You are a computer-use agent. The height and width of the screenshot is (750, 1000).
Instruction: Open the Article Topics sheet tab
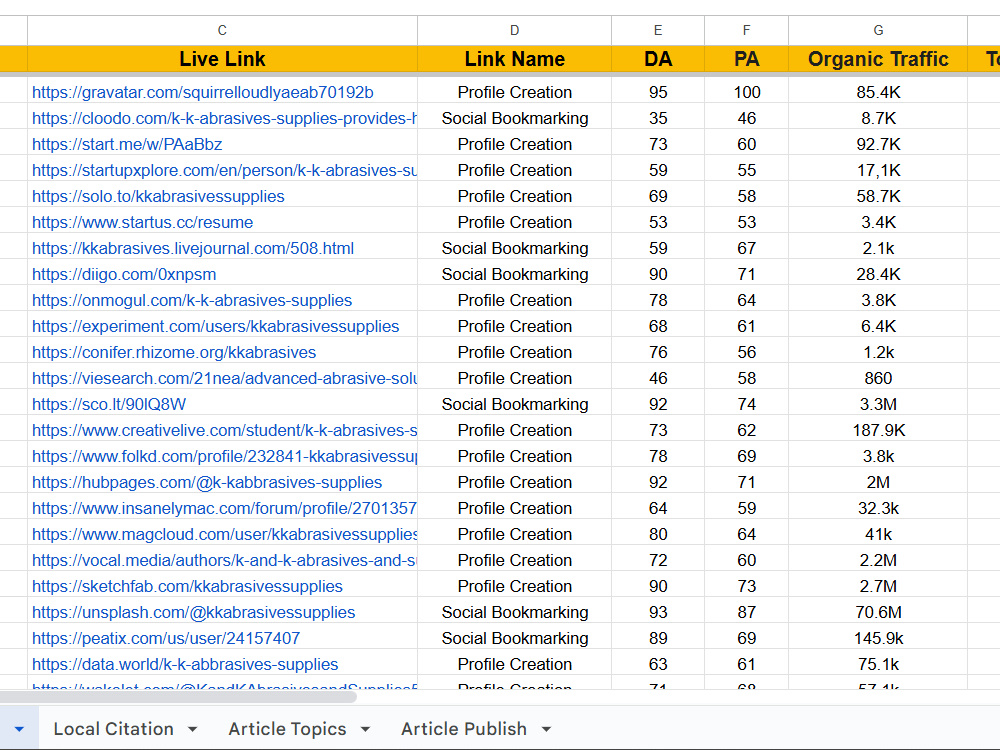(287, 728)
